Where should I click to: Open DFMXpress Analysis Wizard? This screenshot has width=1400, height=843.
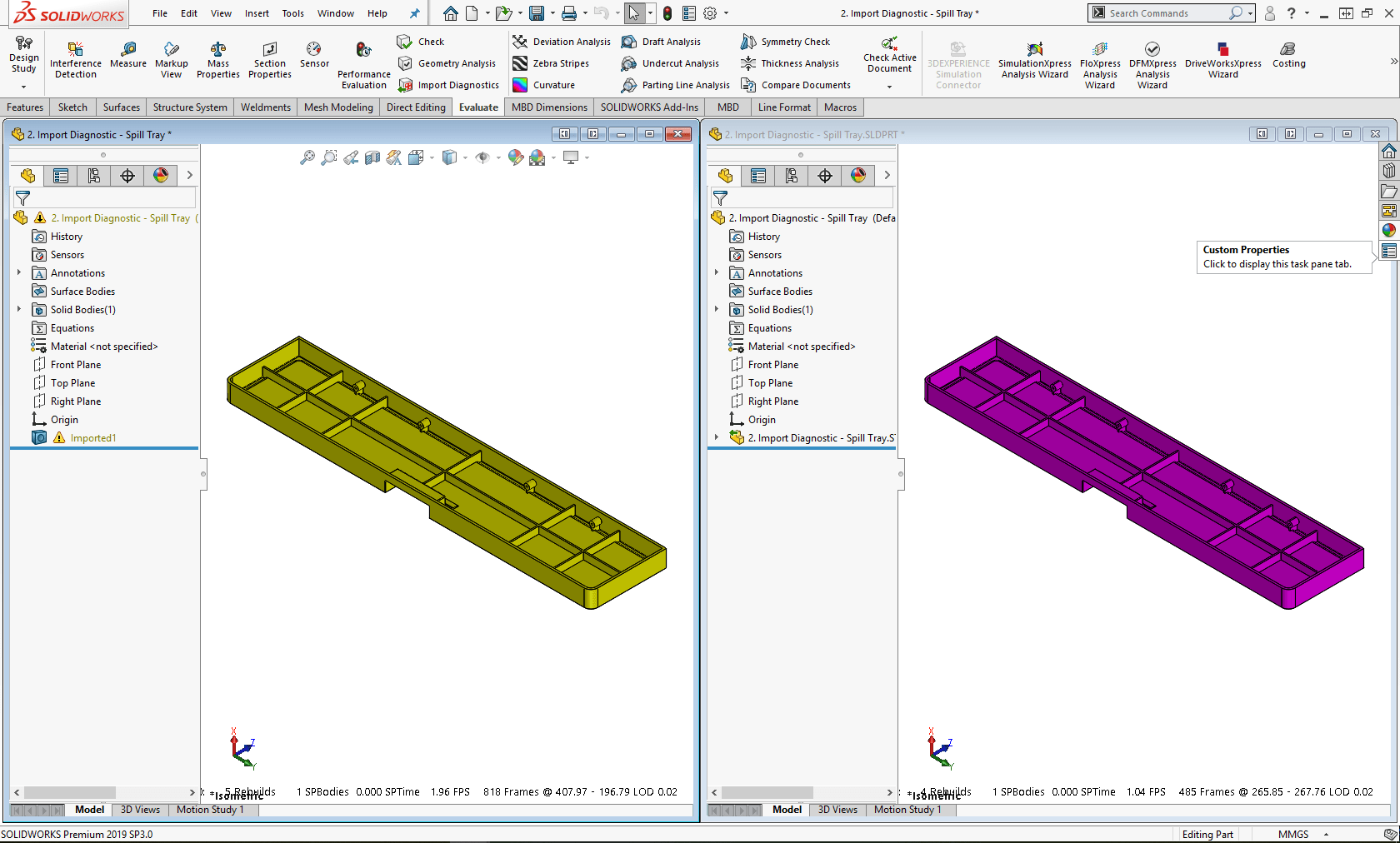click(1152, 63)
